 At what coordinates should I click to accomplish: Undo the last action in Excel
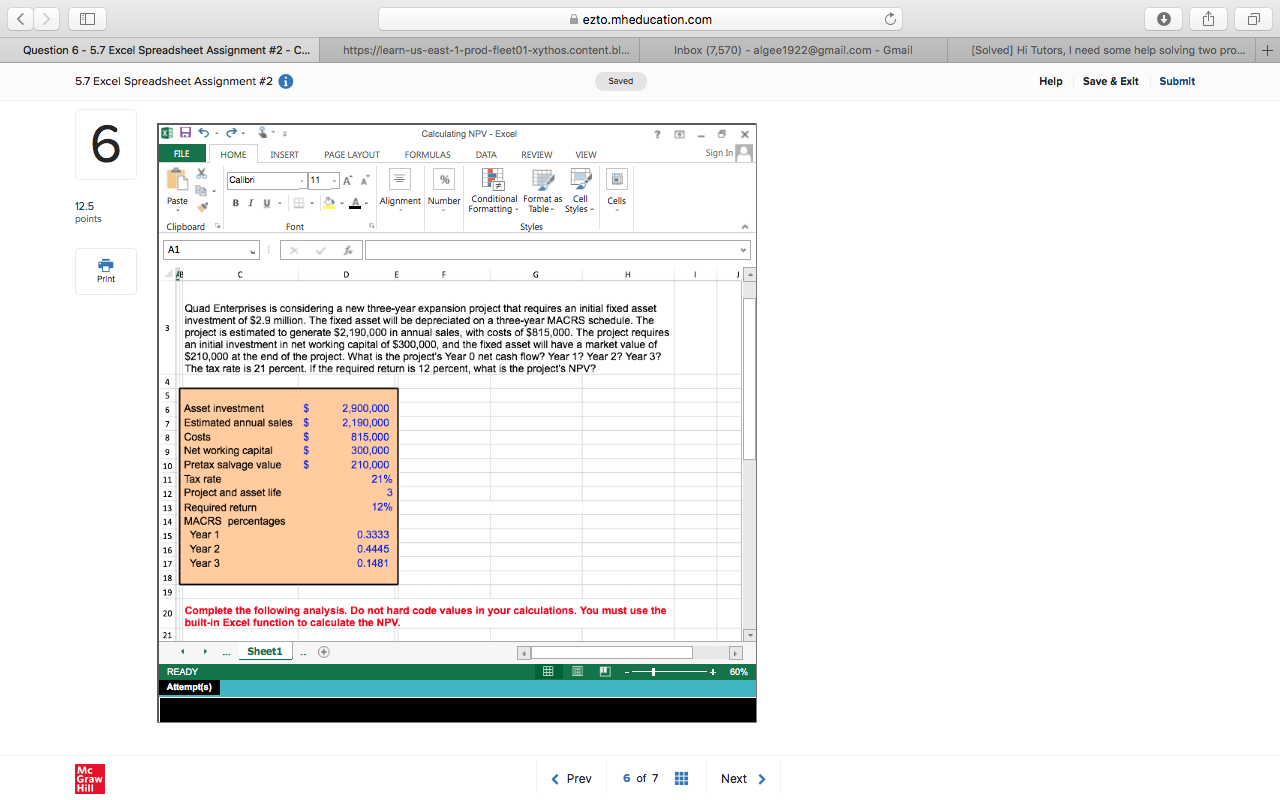(x=204, y=133)
